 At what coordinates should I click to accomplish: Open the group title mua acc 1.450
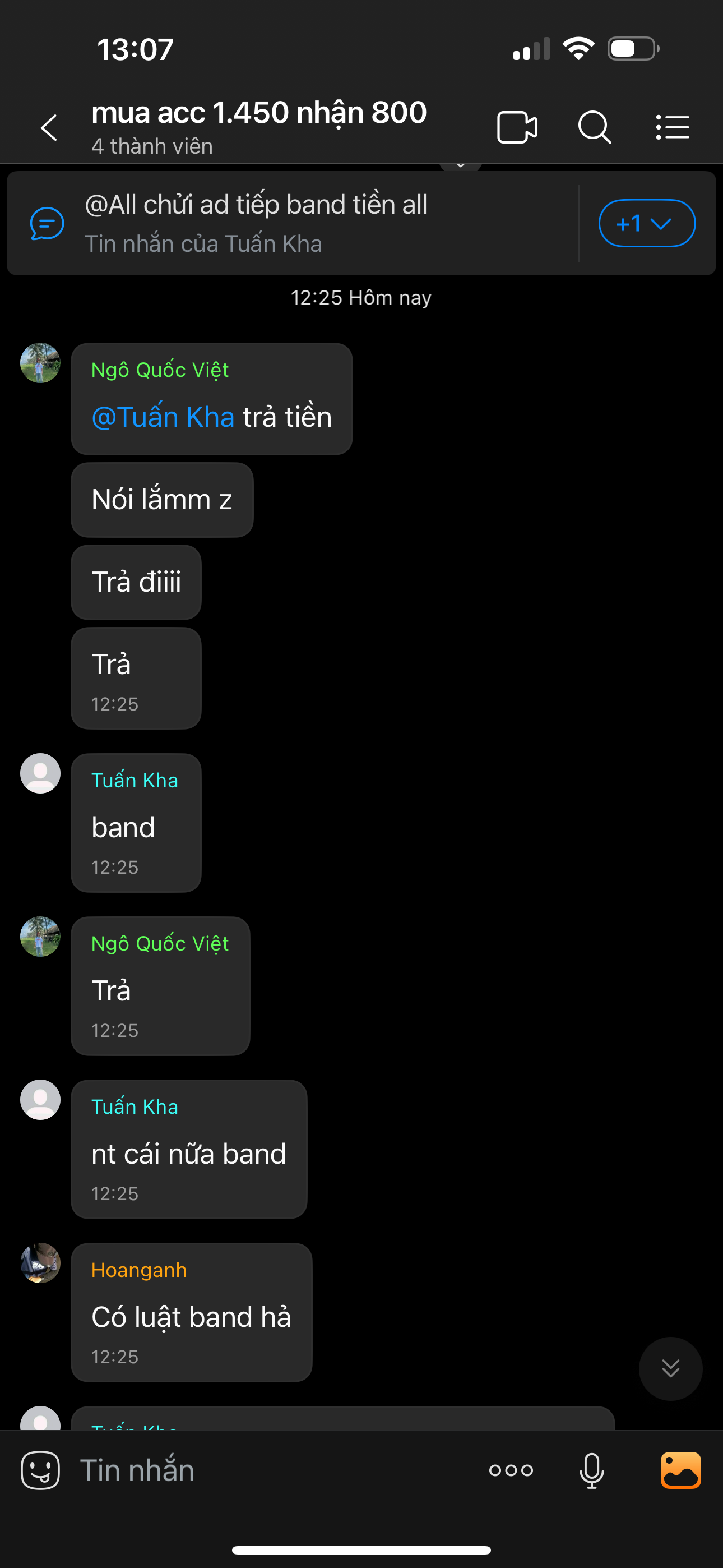click(x=259, y=113)
